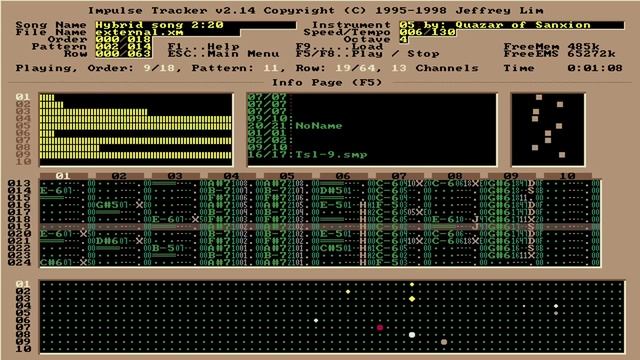Click note D#6 on row 021, channel 02

[x=107, y=241]
